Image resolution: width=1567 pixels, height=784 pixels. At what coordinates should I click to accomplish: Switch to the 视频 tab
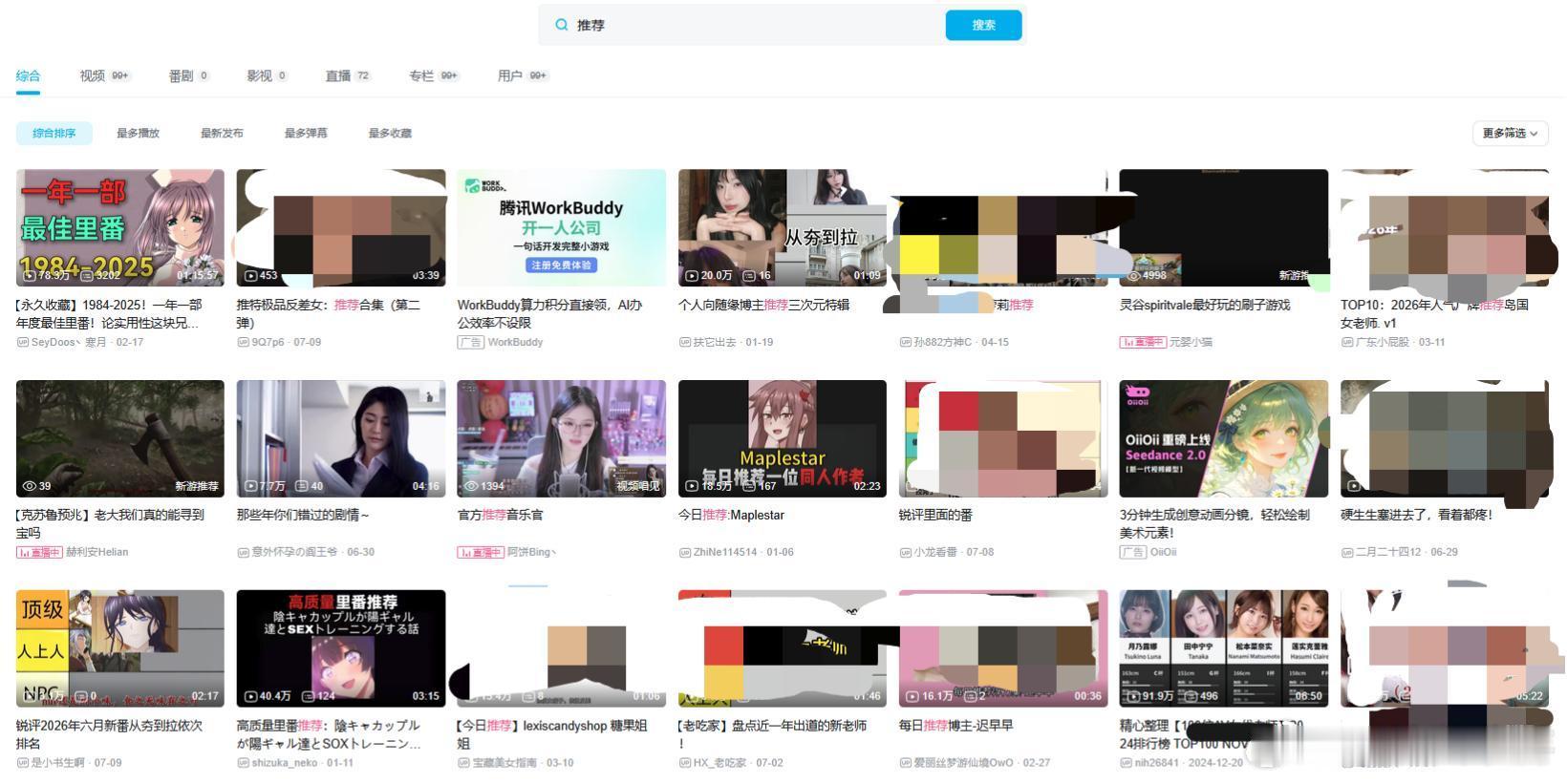pos(105,75)
